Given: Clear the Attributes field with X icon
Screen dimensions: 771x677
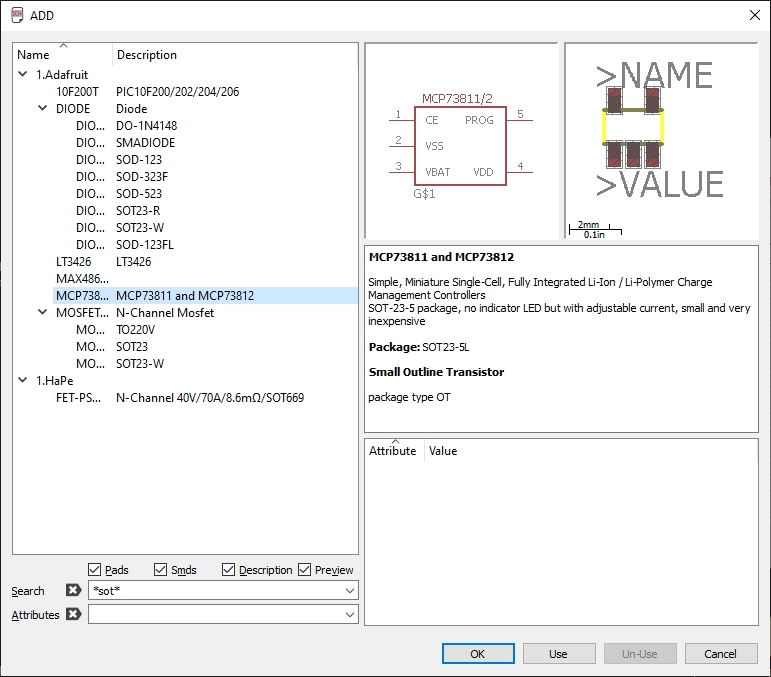Looking at the screenshot, I should tap(74, 614).
